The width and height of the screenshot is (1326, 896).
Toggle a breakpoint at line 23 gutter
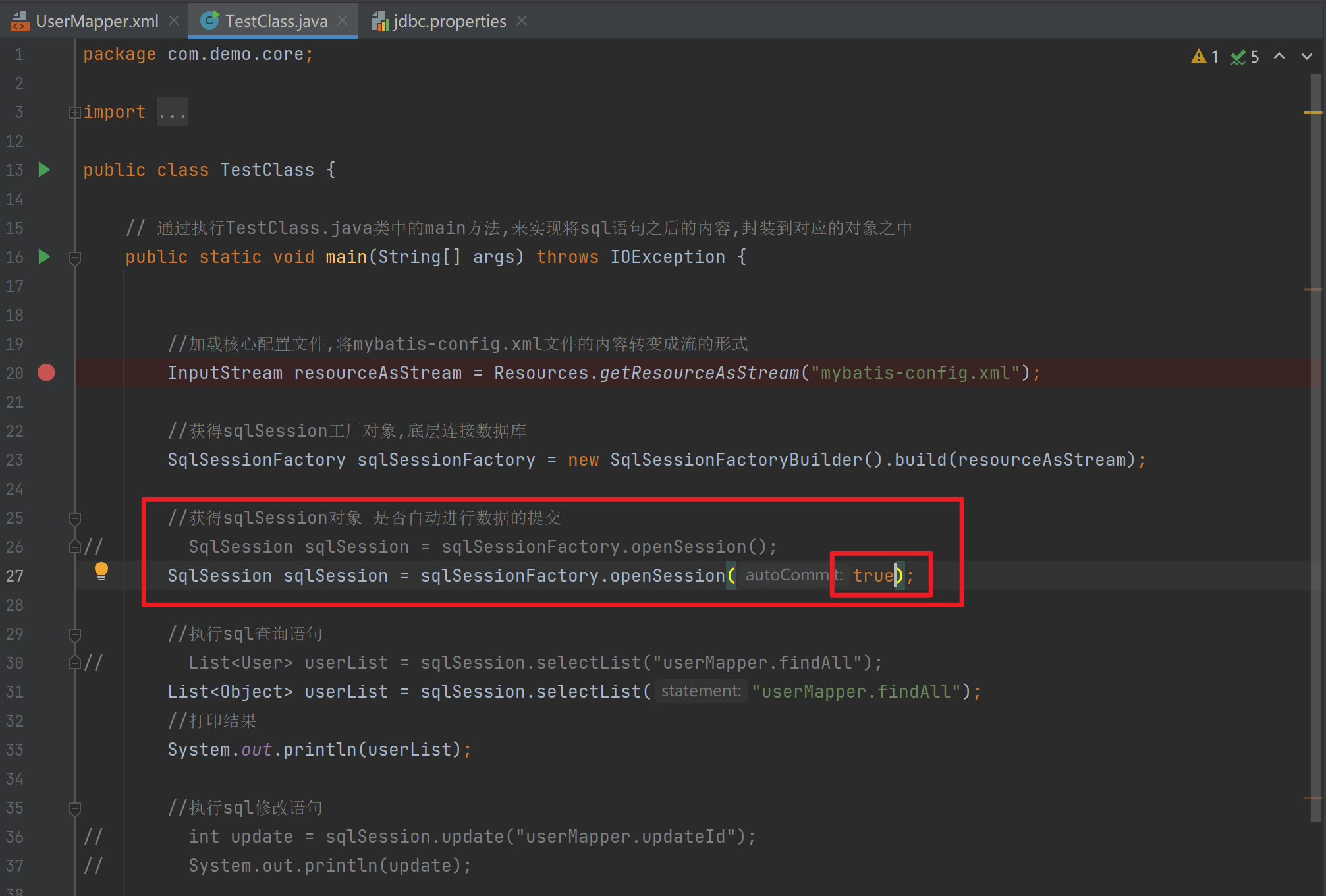(x=46, y=460)
